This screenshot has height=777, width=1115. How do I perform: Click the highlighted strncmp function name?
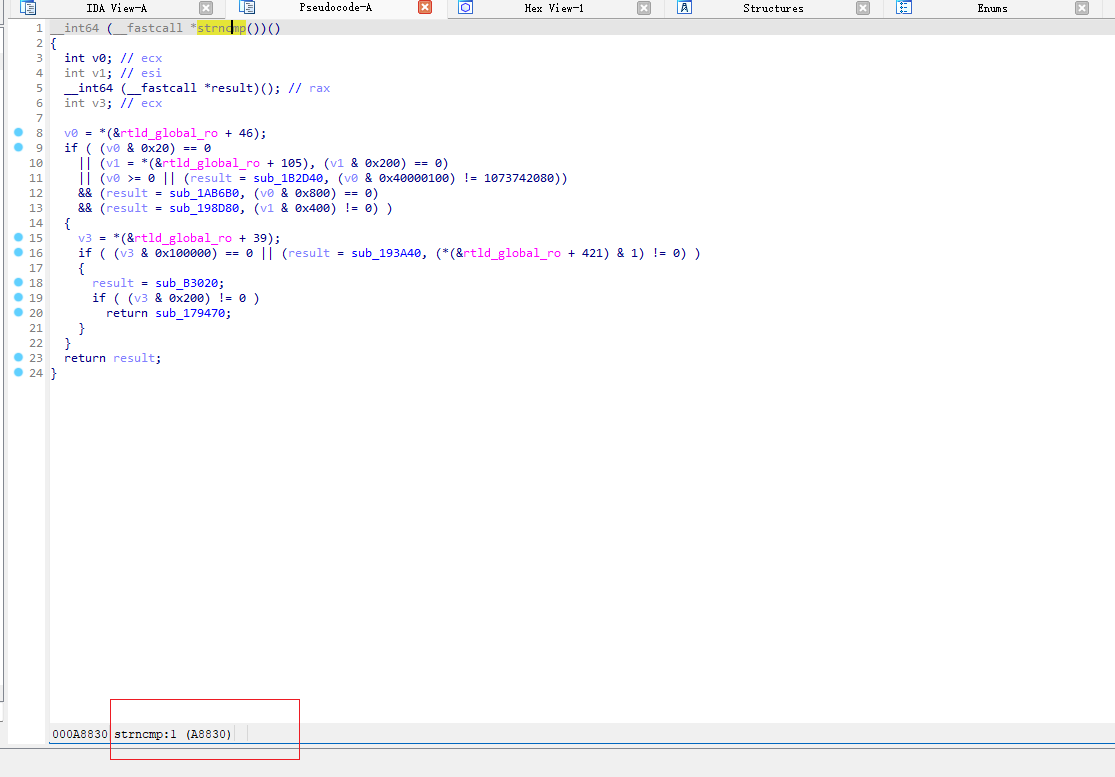tap(221, 28)
